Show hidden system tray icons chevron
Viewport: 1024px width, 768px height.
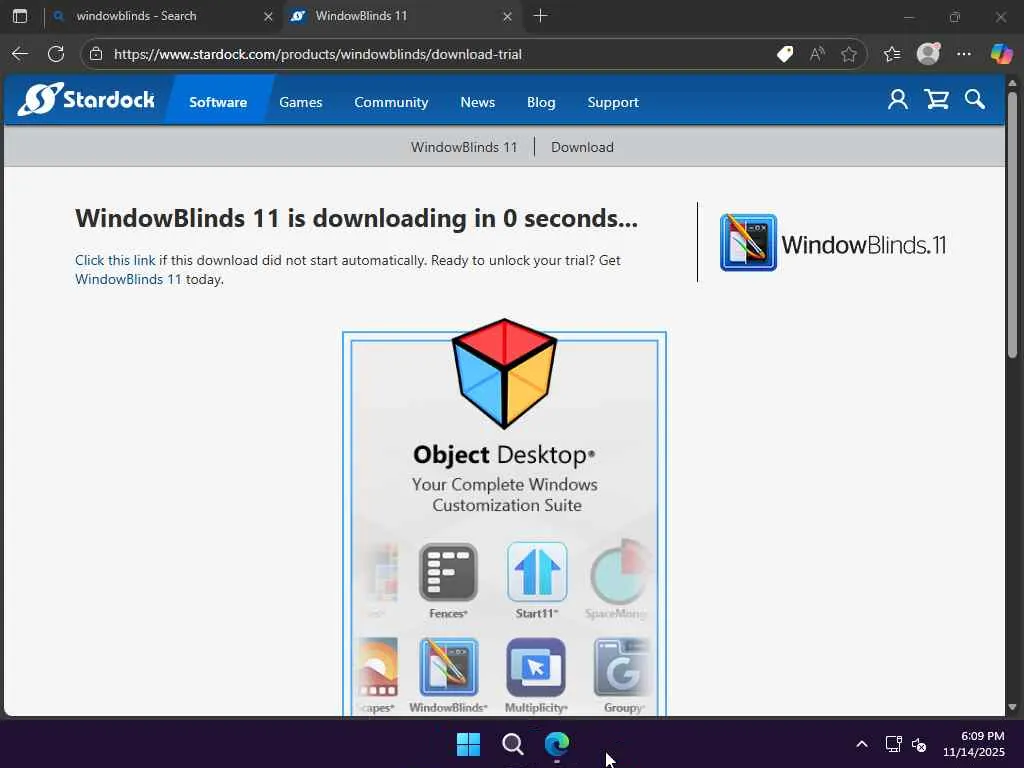click(862, 744)
